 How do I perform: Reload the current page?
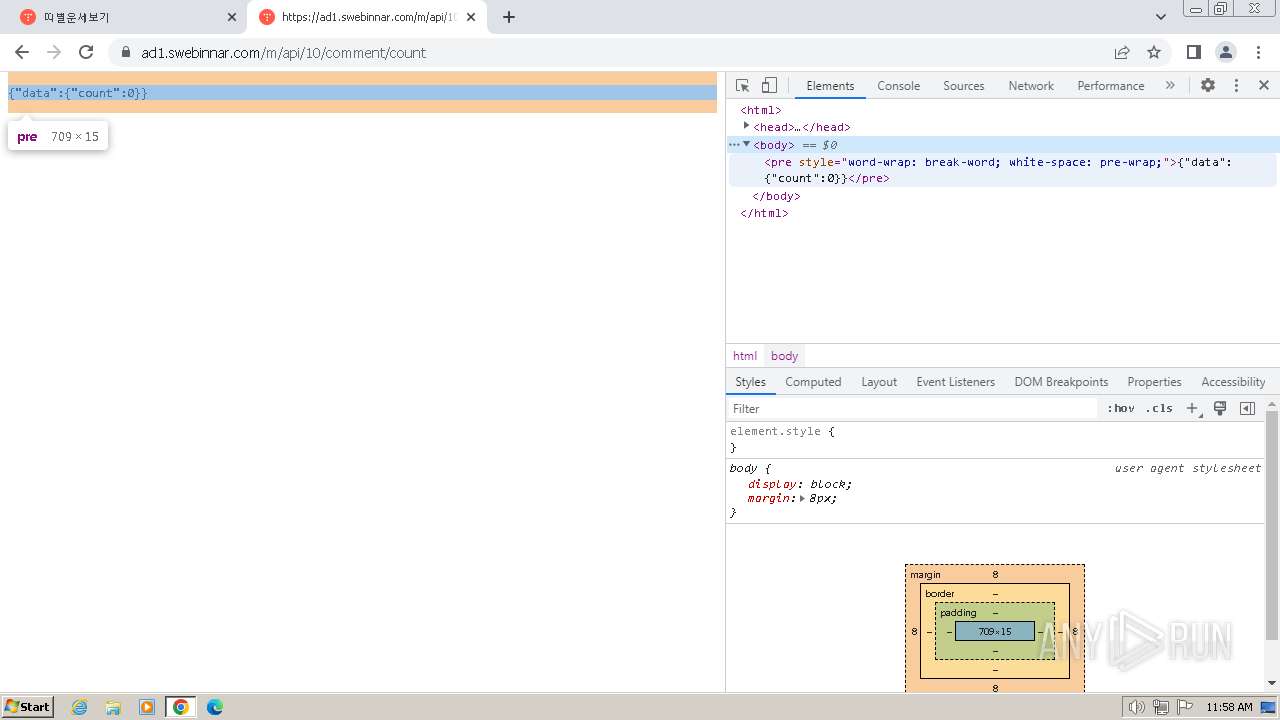[86, 53]
